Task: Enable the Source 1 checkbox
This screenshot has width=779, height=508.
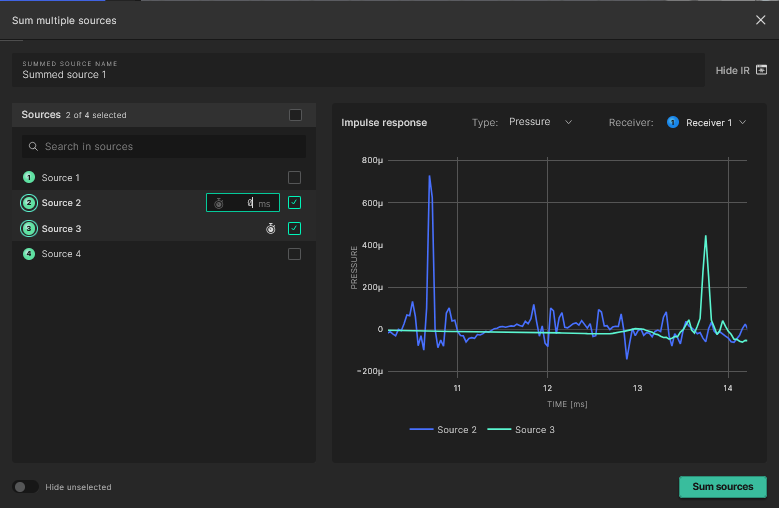Action: (x=294, y=178)
